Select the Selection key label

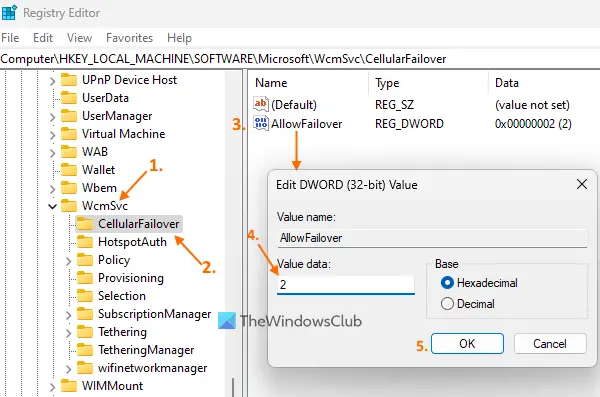pyautogui.click(x=122, y=296)
